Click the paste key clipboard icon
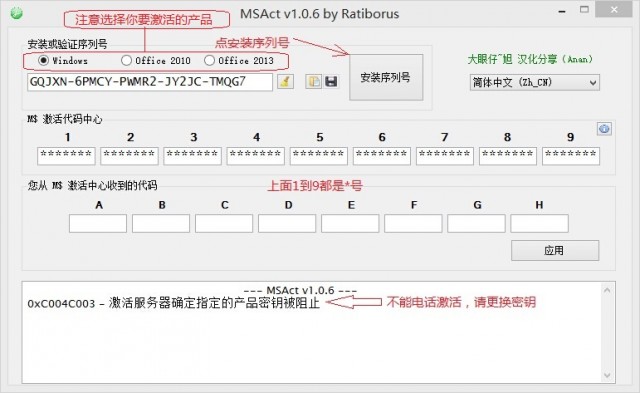640x393 pixels. (x=313, y=82)
